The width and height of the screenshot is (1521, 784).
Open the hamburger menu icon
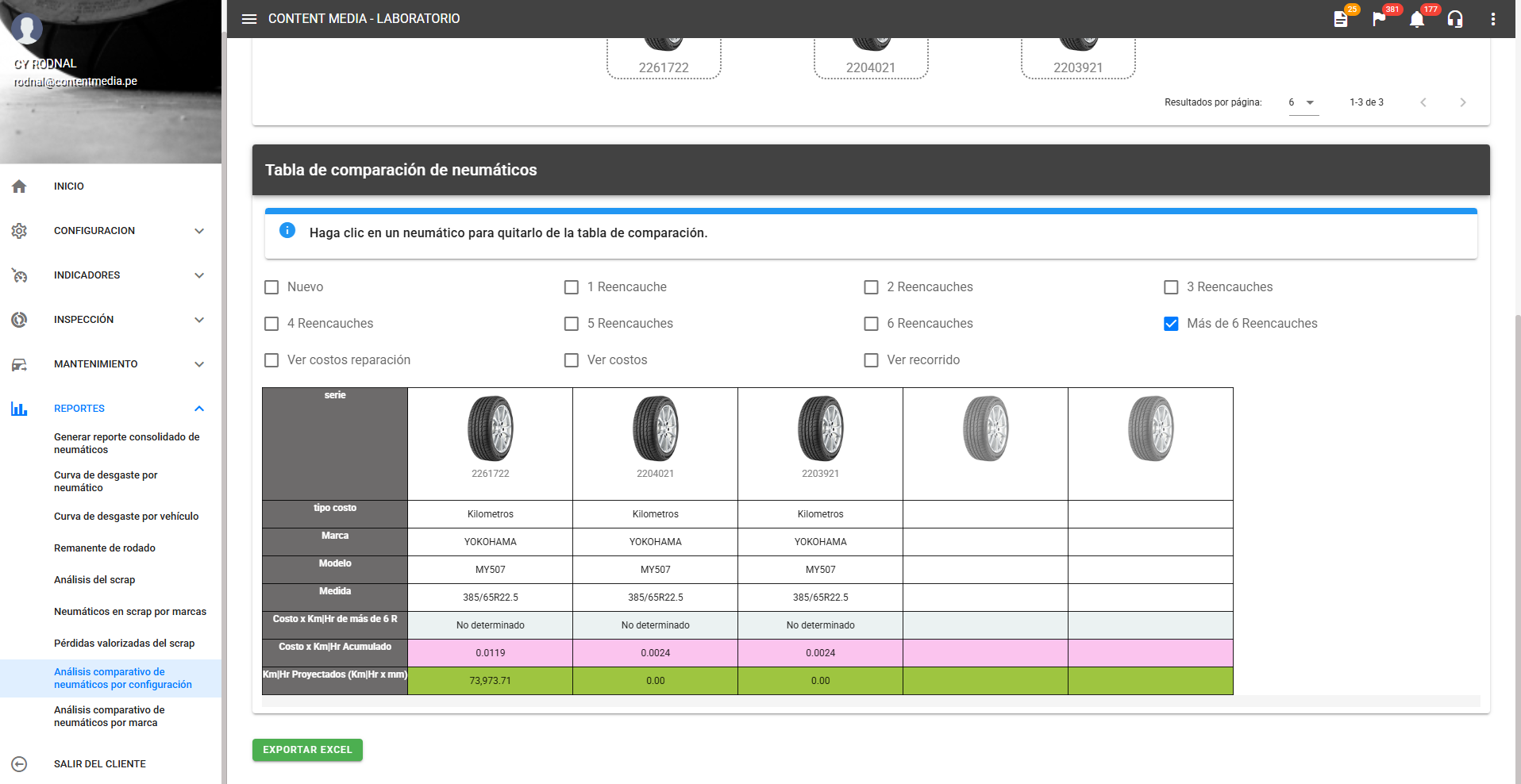[249, 19]
